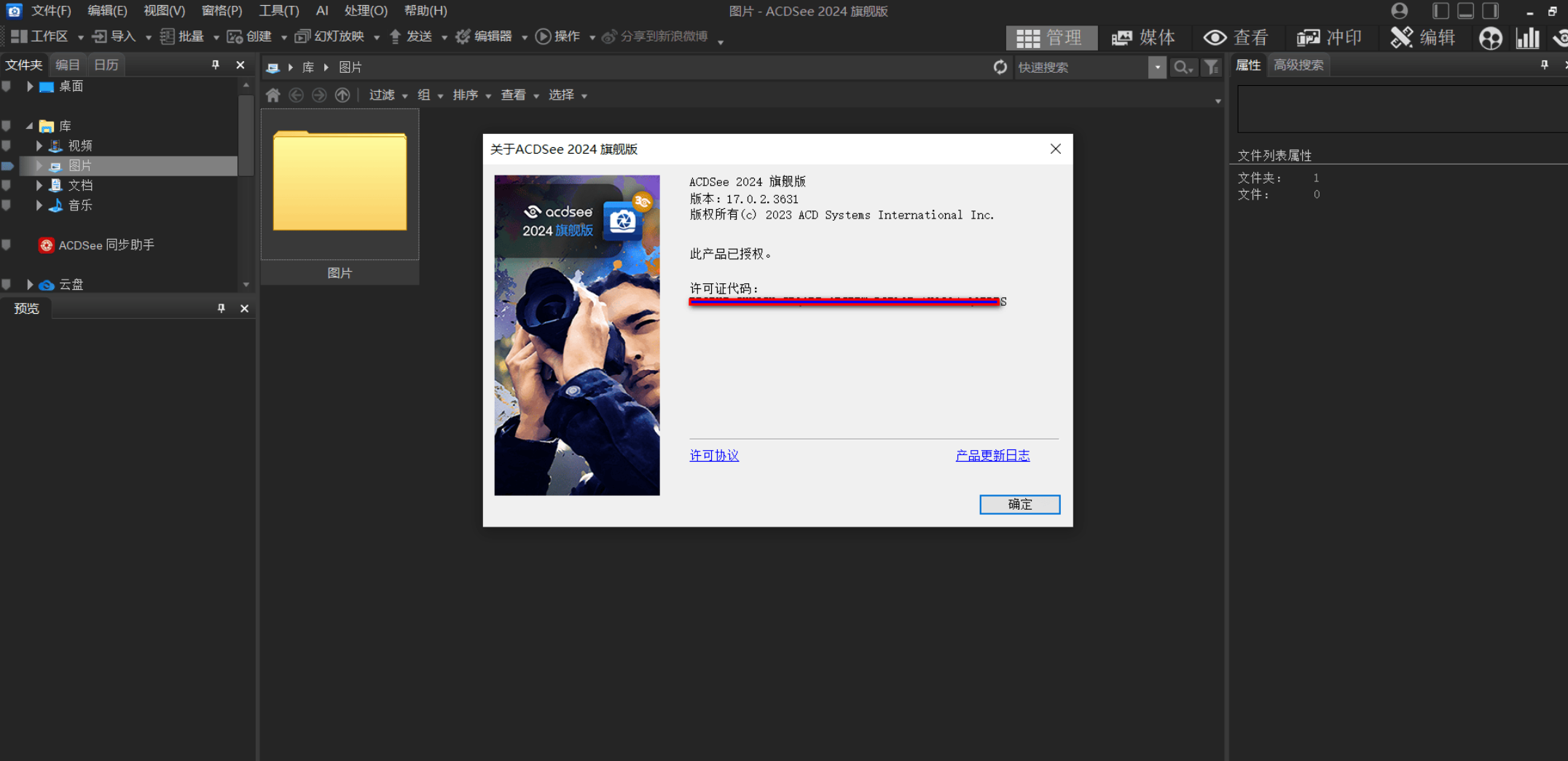
Task: Expand the Desktop tree node
Action: tap(30, 87)
